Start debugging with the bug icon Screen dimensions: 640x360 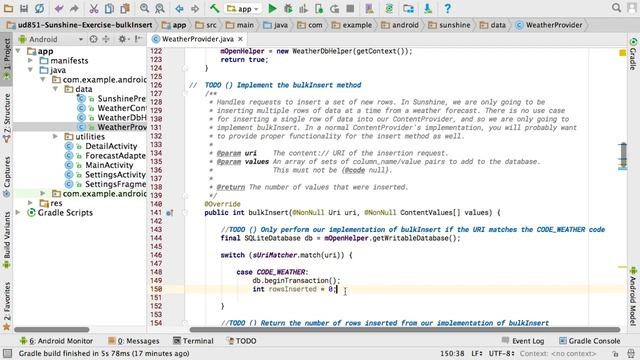pyautogui.click(x=288, y=8)
